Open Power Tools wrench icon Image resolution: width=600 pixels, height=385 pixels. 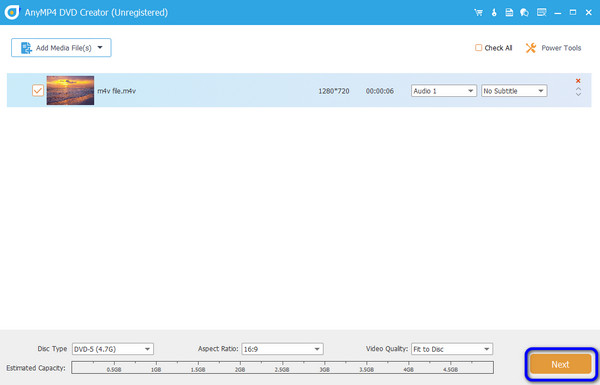(531, 48)
